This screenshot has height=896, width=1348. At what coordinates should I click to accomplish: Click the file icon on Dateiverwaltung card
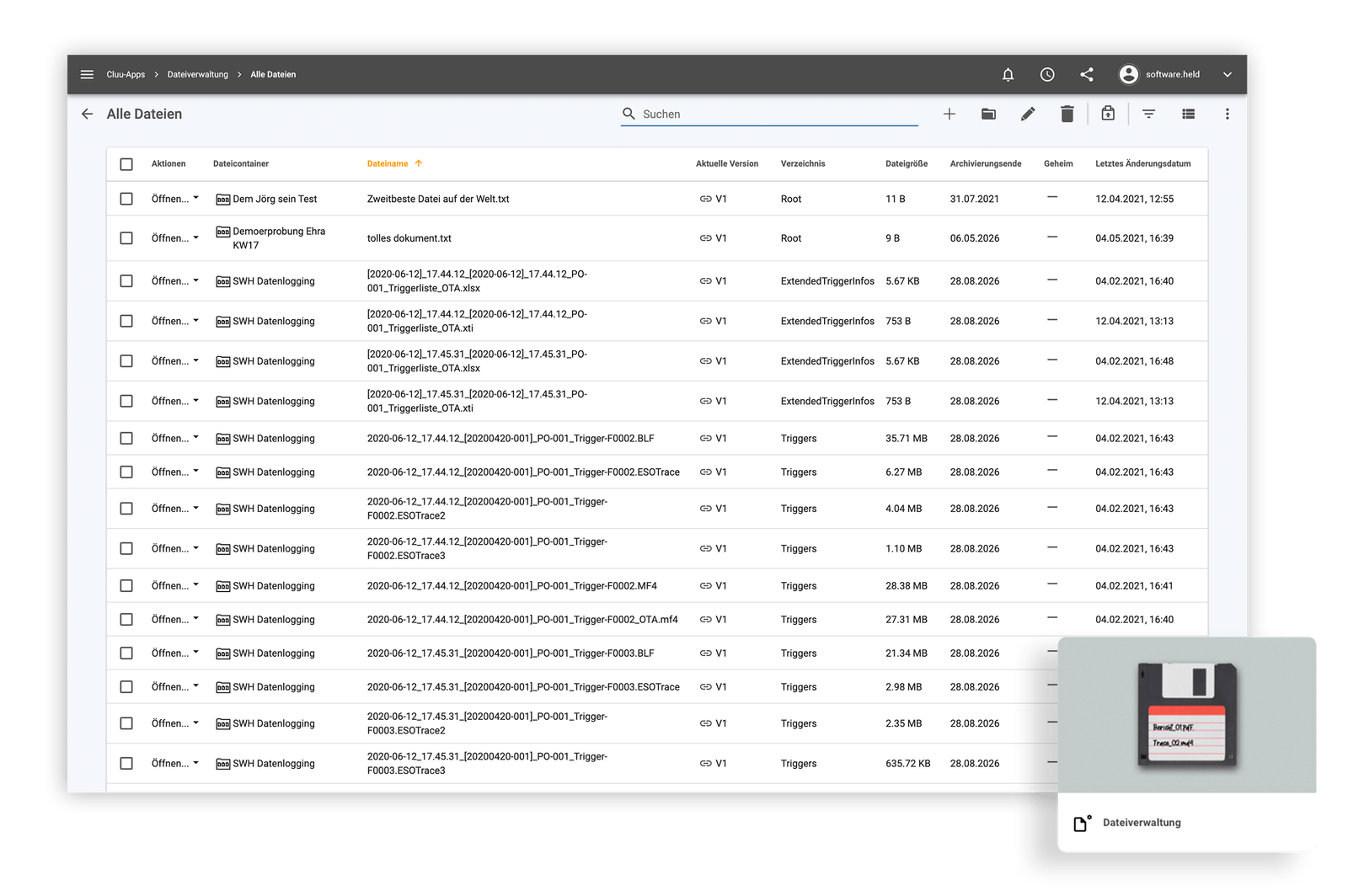click(1082, 823)
